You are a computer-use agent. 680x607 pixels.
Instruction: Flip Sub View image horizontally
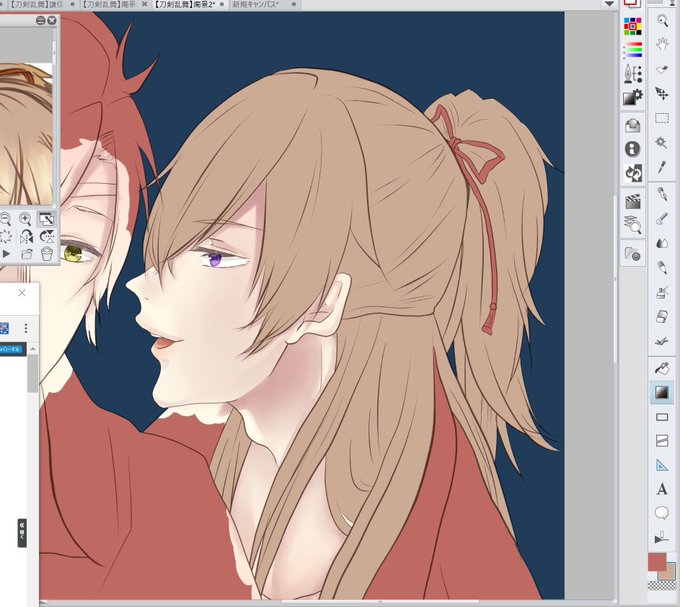pyautogui.click(x=26, y=237)
